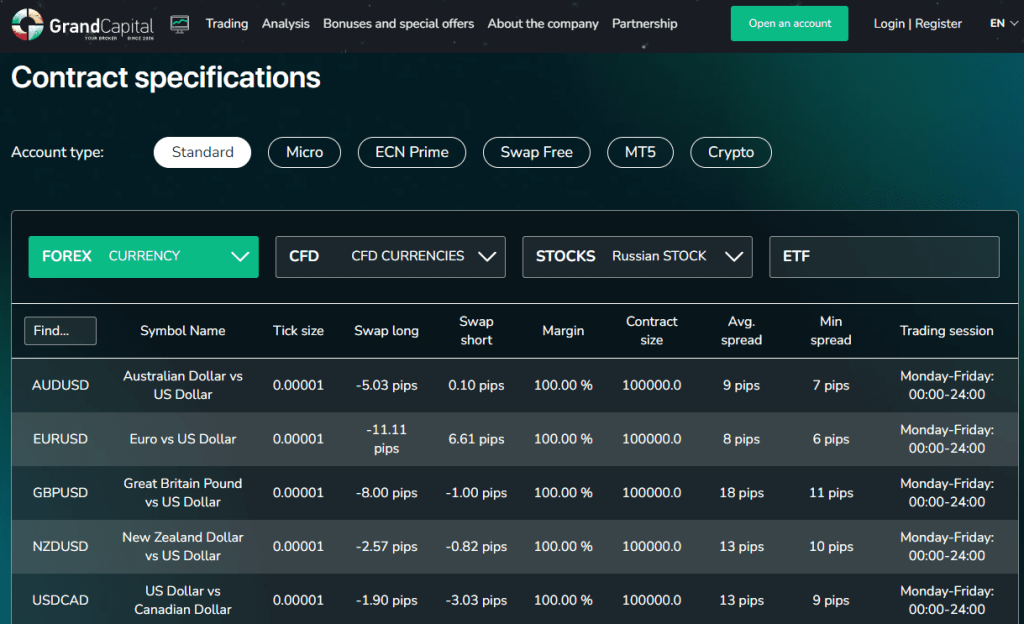Open Bonuses and special offers menu
The image size is (1024, 624).
[398, 23]
